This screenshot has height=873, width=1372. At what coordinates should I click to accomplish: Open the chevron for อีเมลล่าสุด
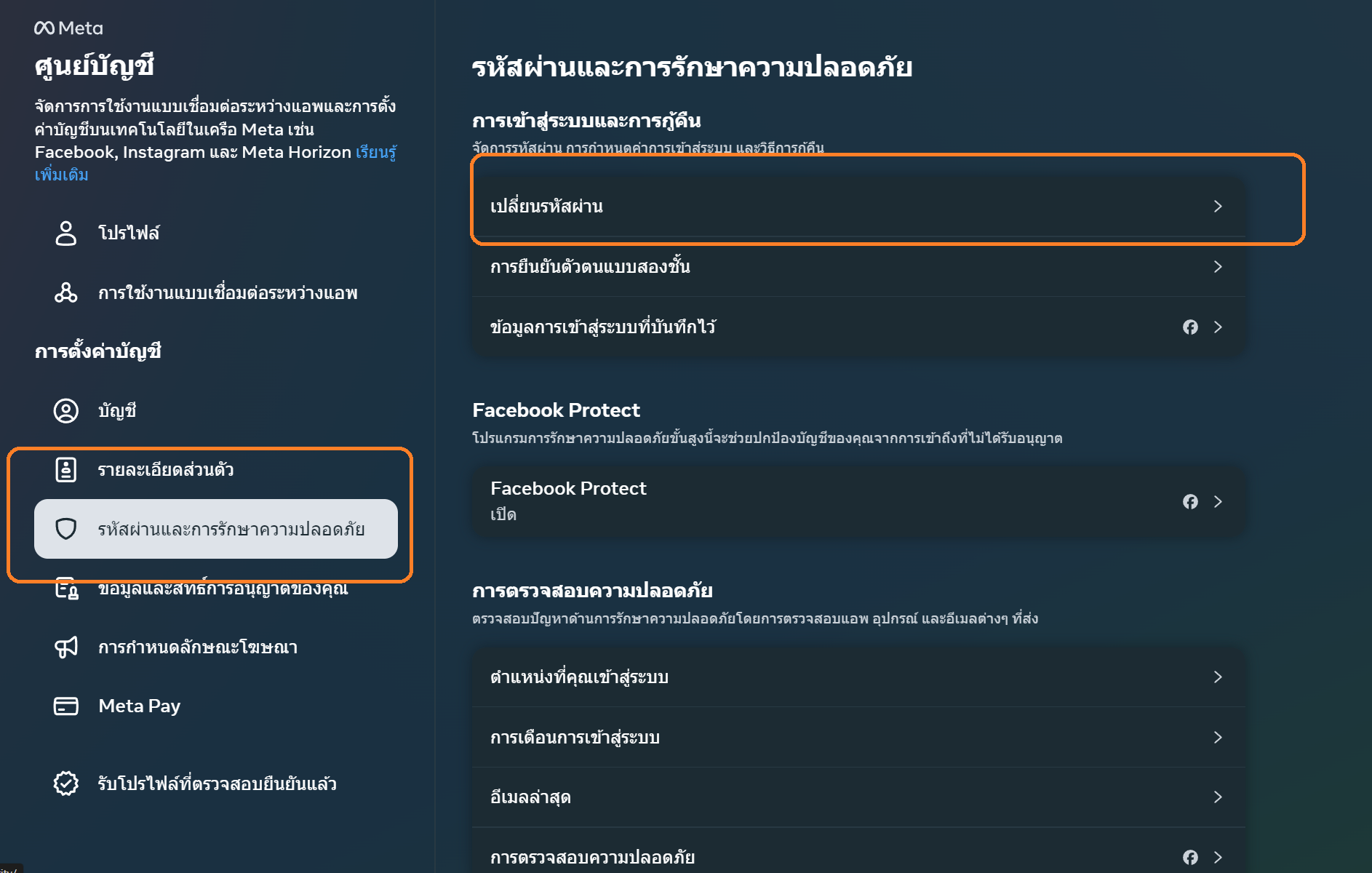coord(1218,797)
